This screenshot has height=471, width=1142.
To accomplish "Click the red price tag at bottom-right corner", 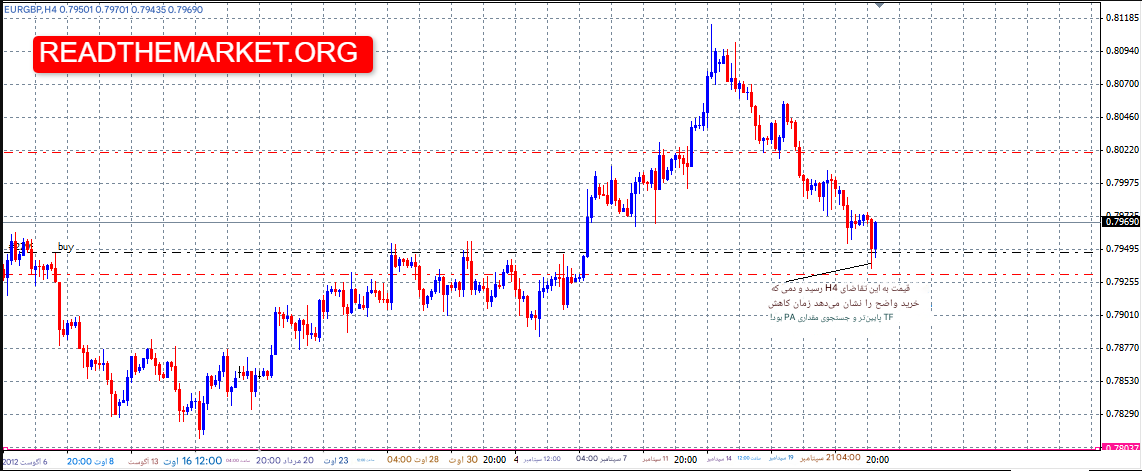I will pos(1121,448).
